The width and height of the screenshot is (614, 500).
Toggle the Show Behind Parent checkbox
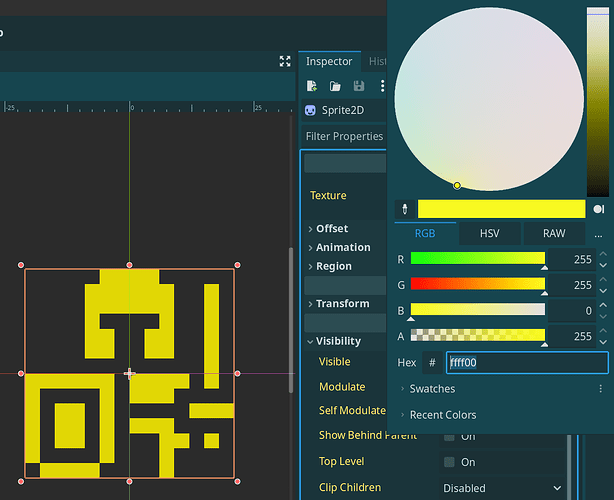tap(449, 437)
